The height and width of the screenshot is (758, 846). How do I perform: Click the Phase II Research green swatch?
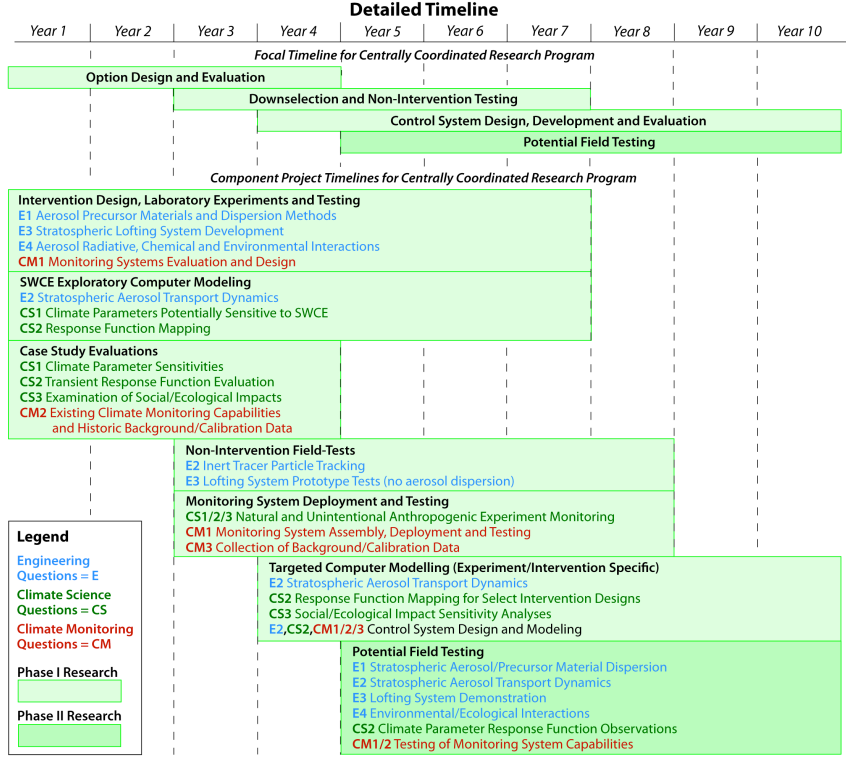(x=70, y=736)
